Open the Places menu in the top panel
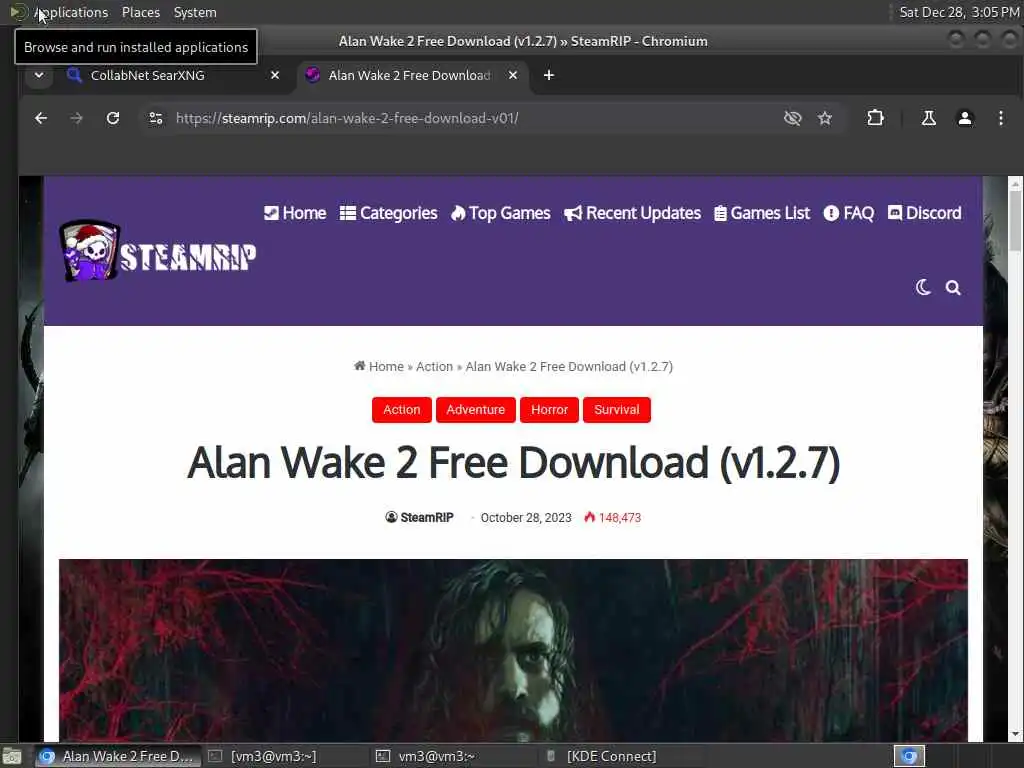Image resolution: width=1024 pixels, height=768 pixels. click(x=140, y=12)
